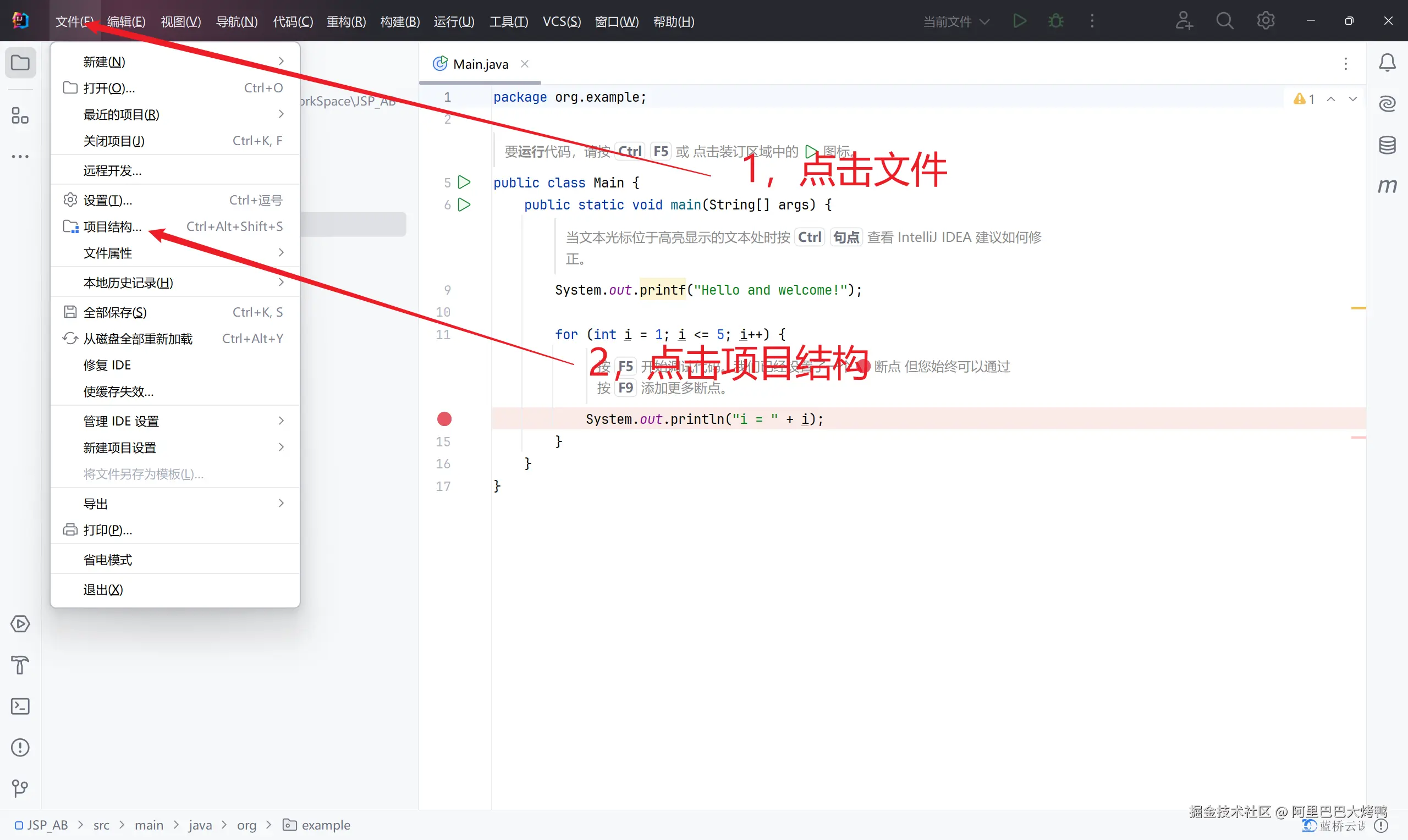
Task: Click the run gutter arrow beside class Main
Action: click(x=464, y=183)
